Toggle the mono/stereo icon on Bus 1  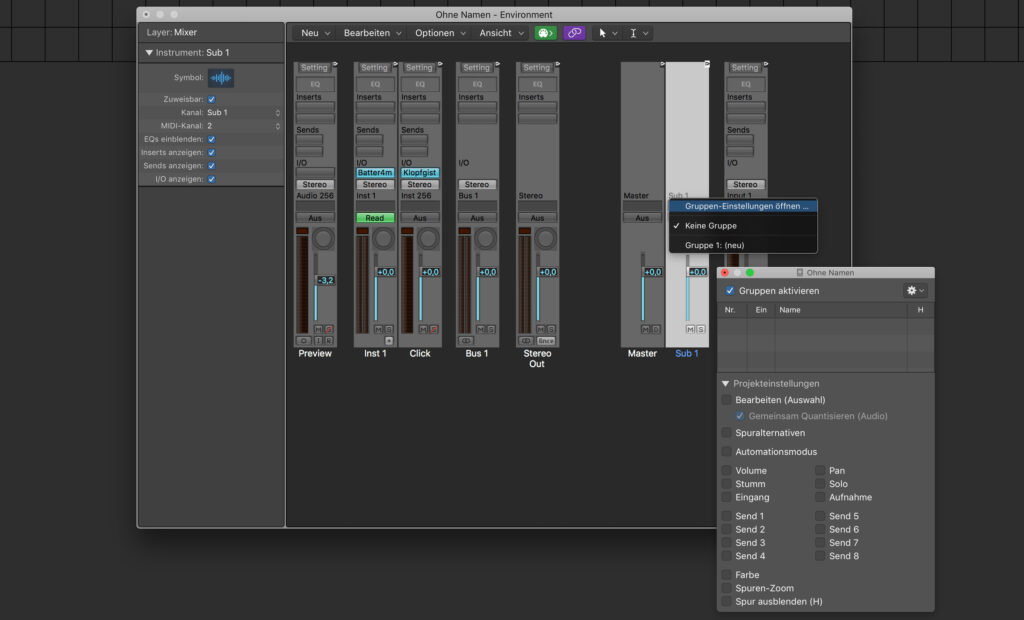pyautogui.click(x=466, y=341)
